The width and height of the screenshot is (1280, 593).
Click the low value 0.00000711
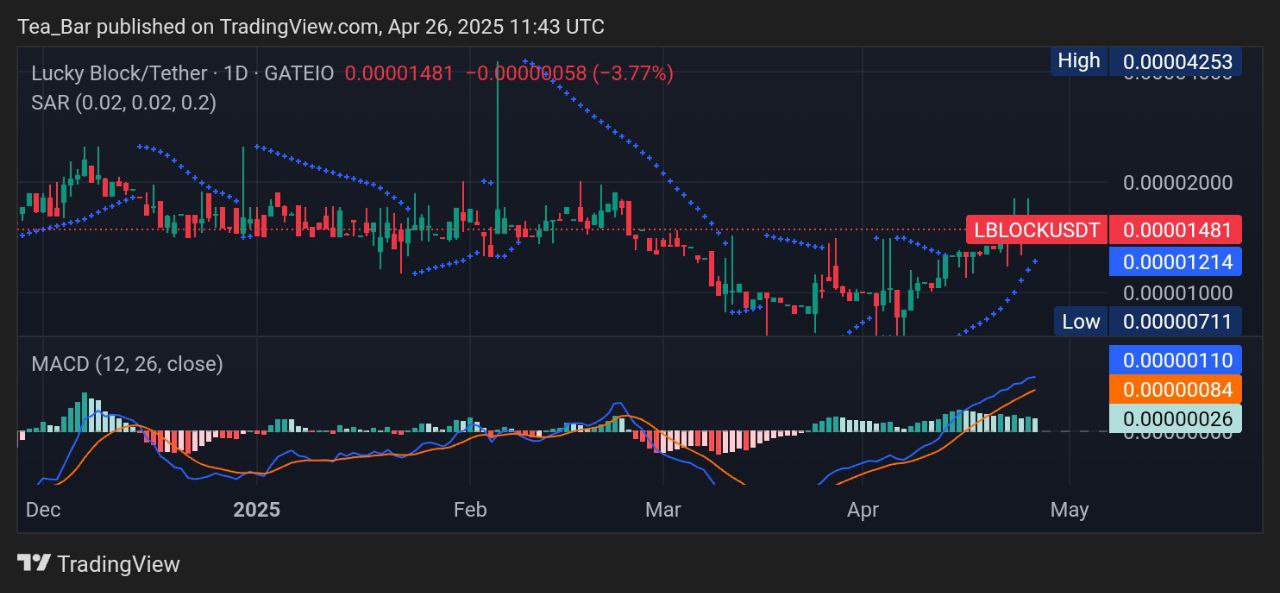pyautogui.click(x=1177, y=321)
